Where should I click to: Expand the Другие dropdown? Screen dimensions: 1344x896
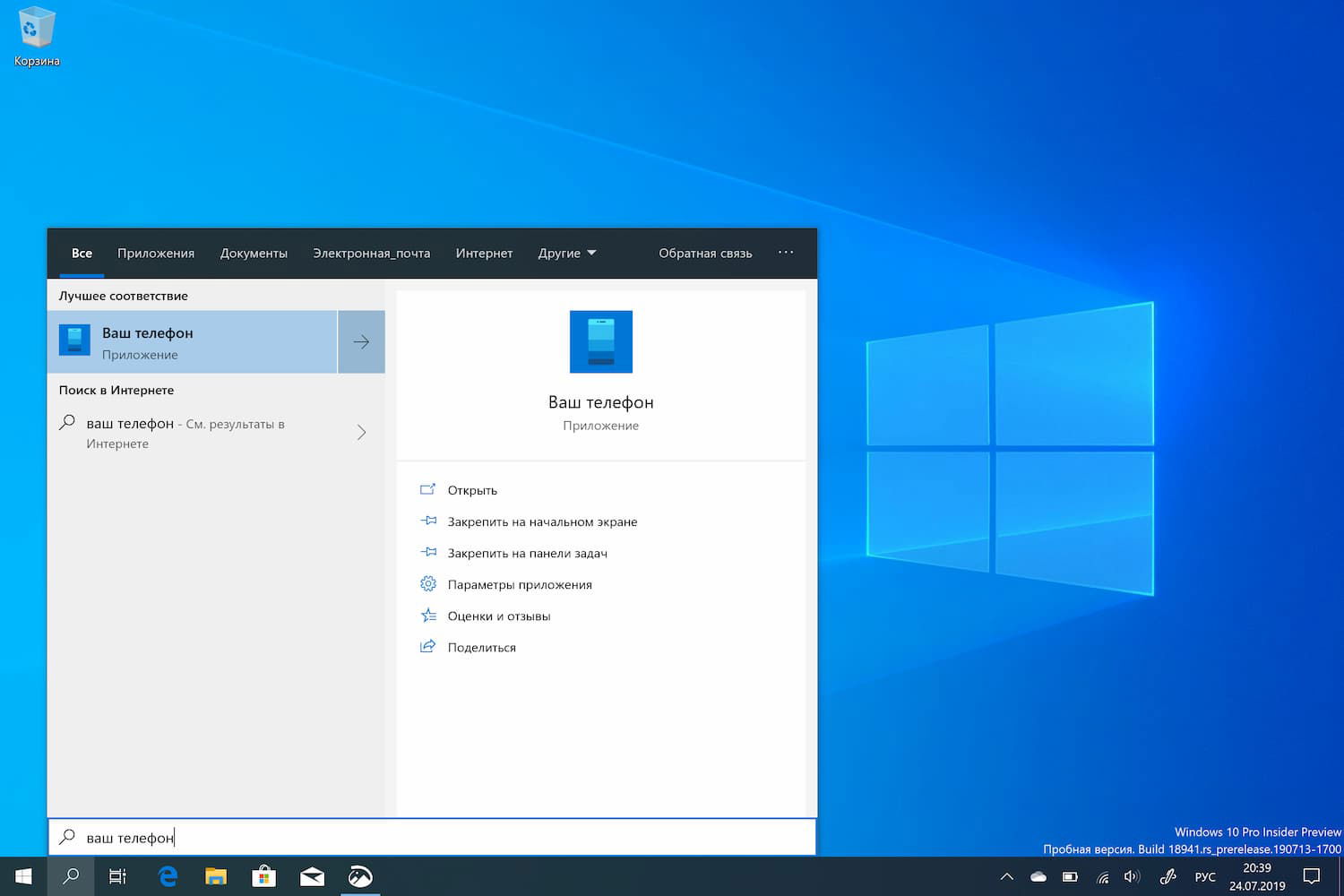pos(566,253)
